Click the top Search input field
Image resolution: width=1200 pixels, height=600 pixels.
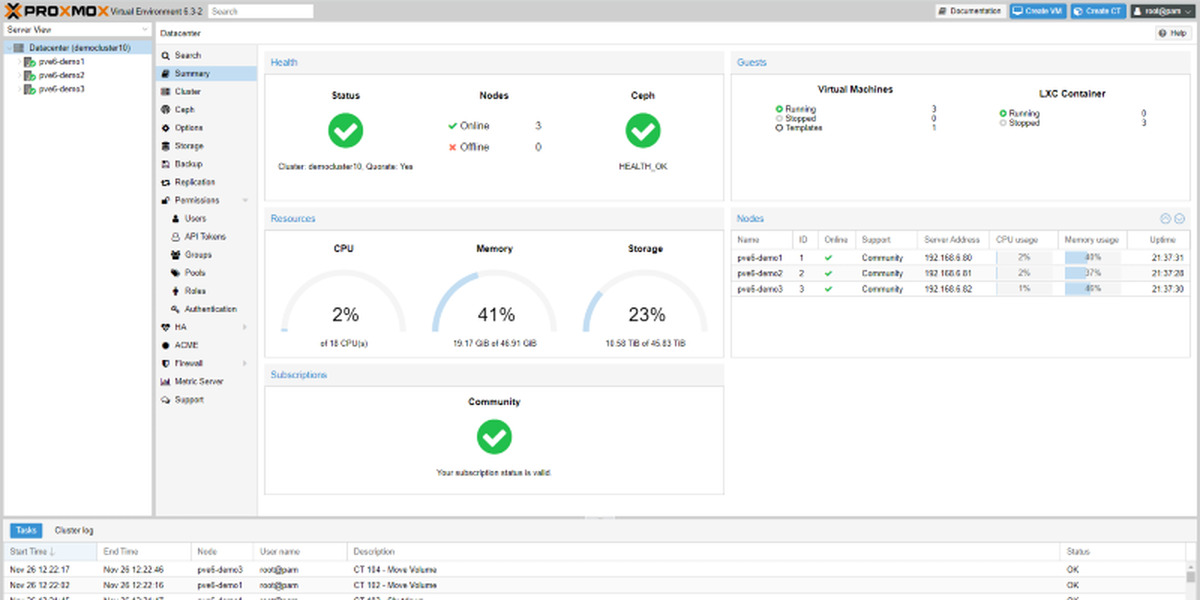coord(261,11)
